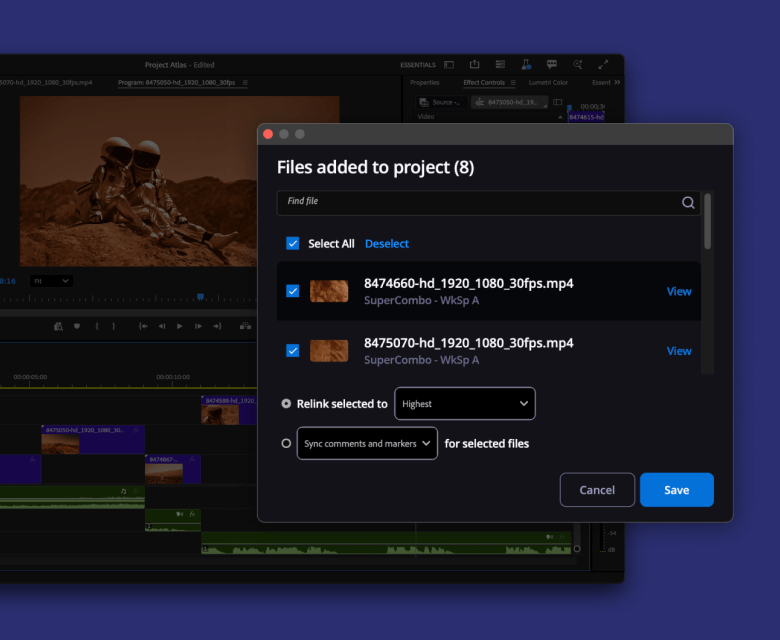
Task: Click View link for 8475070-hd_1920_1080_30fps.mp4
Action: click(x=679, y=351)
